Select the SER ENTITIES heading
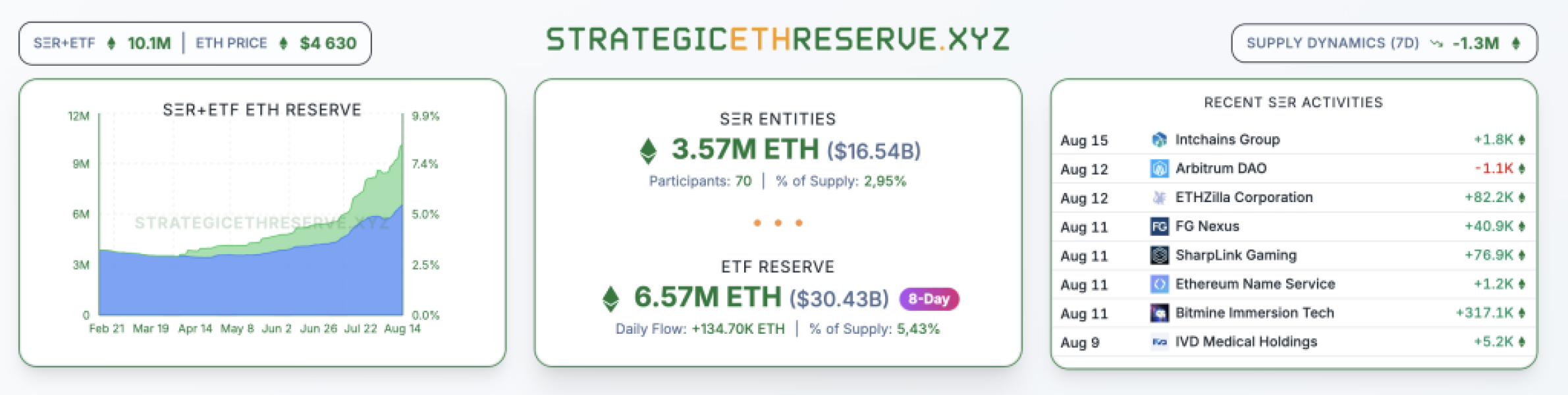This screenshot has height=395, width=1568. 778,119
